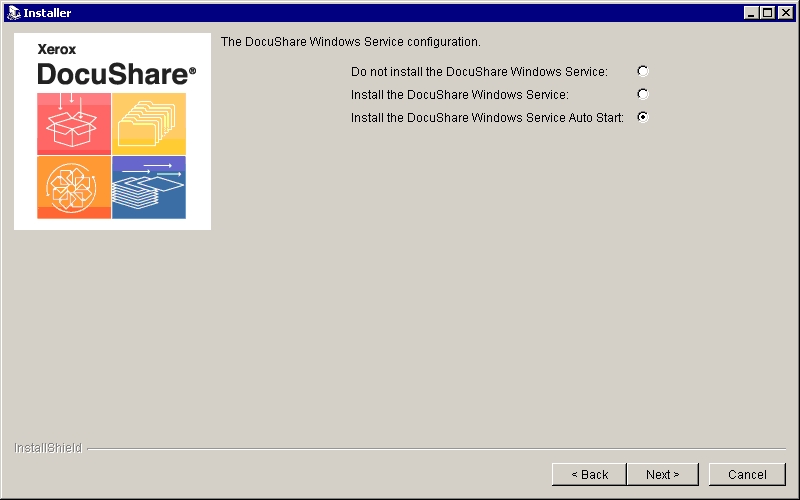Click the 'Installer' window title text
Viewport: 800px width, 500px height.
47,13
